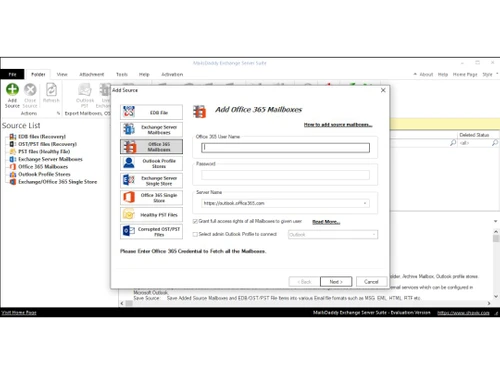Click the Office 365 User Name field
500x375 pixels.
(285, 148)
